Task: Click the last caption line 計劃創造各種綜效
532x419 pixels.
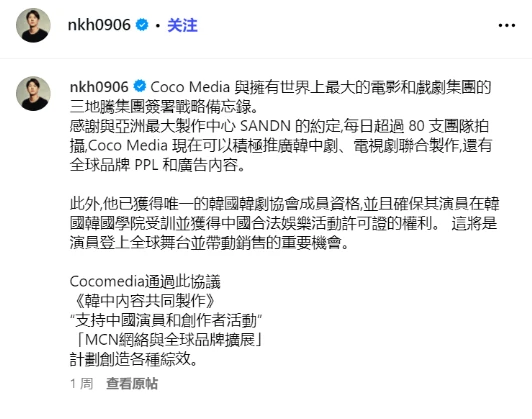Action: pyautogui.click(x=134, y=359)
